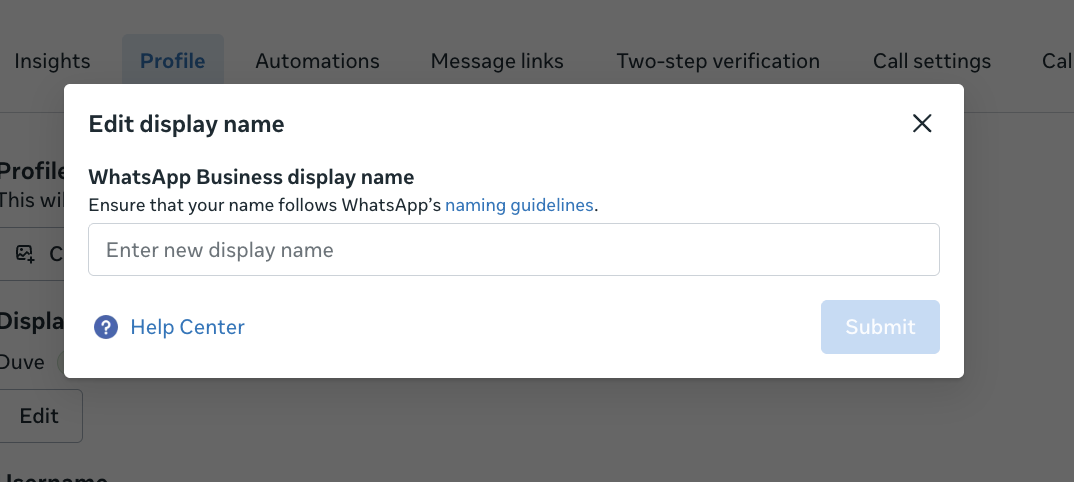This screenshot has width=1074, height=482.
Task: Open the cut-off tab after Call settings
Action: [1058, 61]
